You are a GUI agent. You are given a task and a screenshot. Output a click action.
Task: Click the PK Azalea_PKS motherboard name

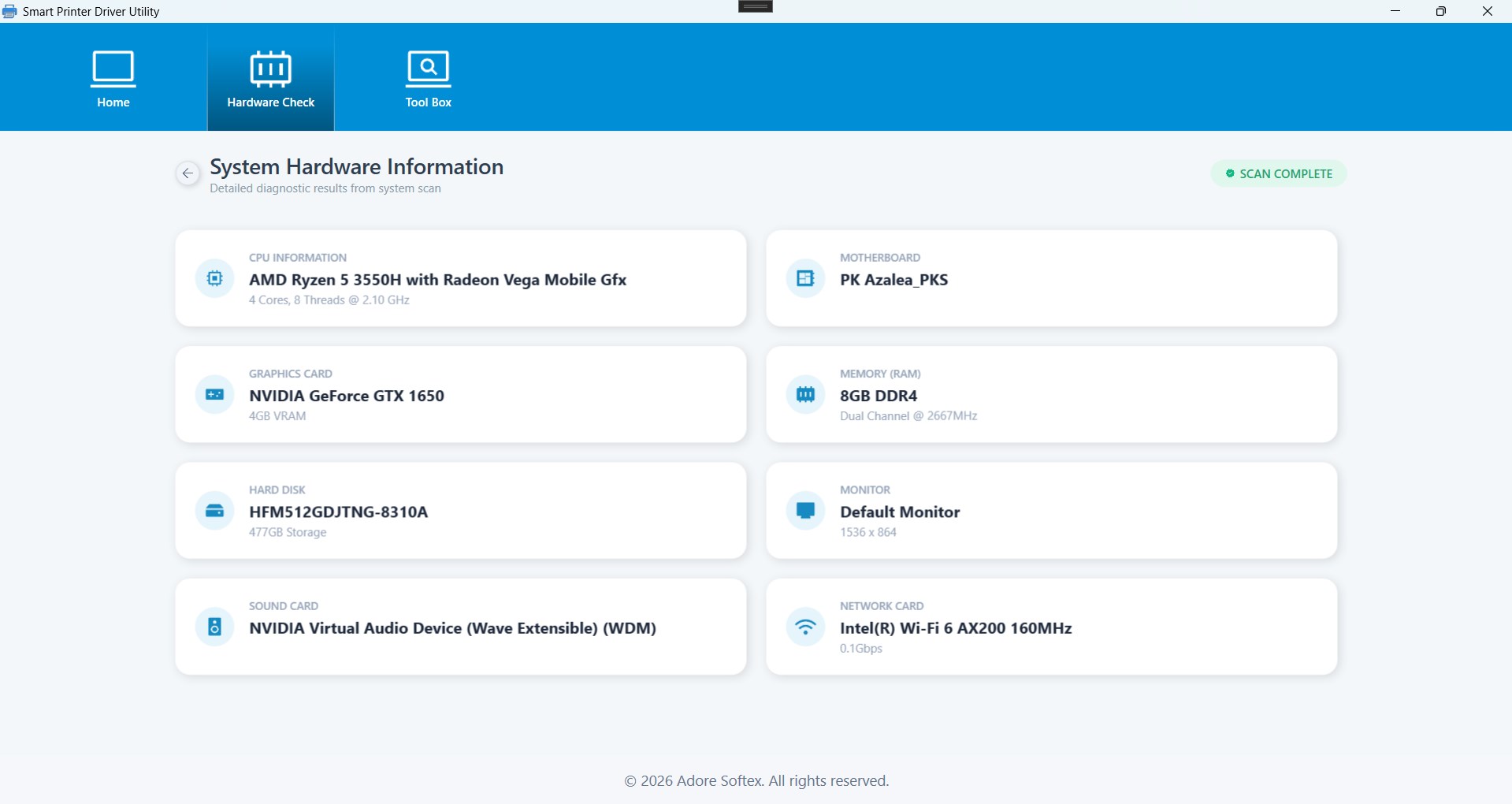click(x=894, y=280)
